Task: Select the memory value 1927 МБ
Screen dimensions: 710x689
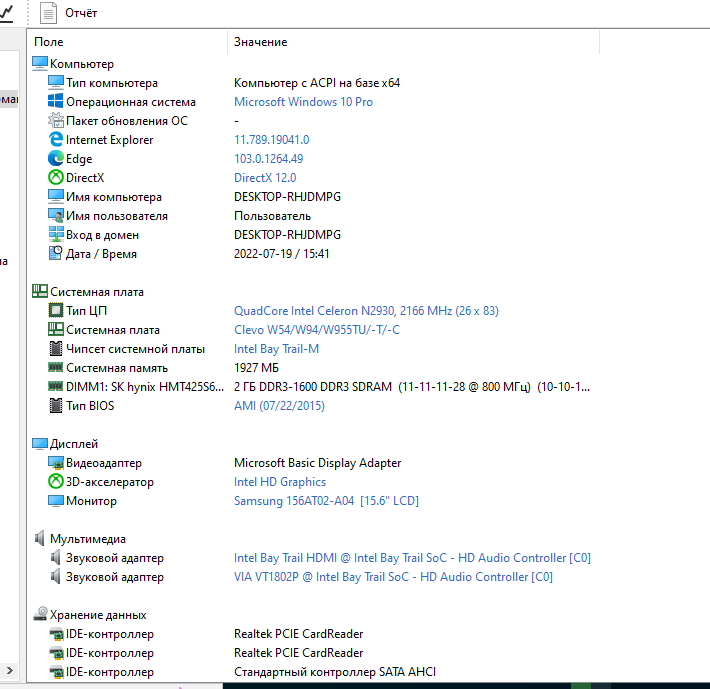Action: pyautogui.click(x=256, y=368)
